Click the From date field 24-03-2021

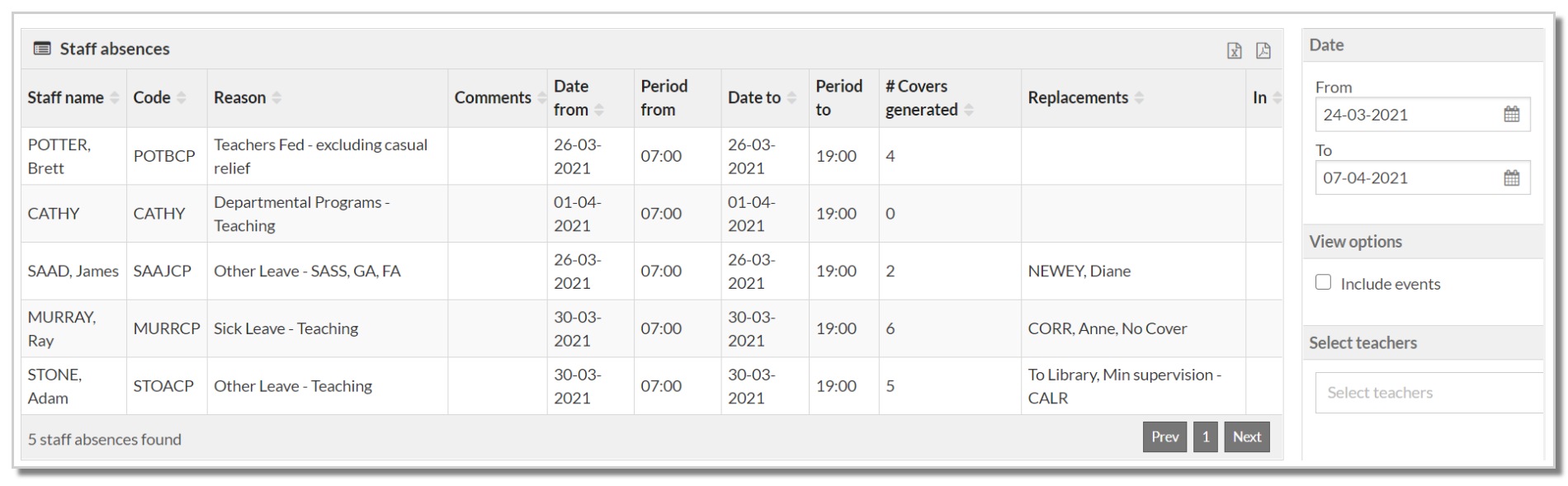click(x=1407, y=115)
